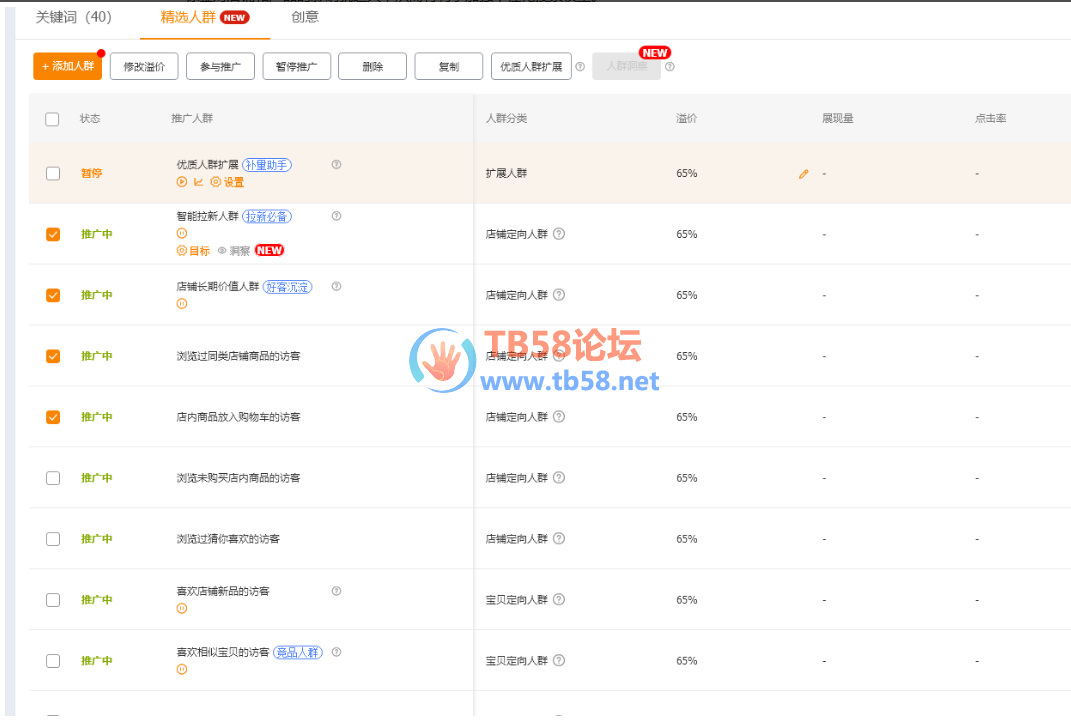This screenshot has height=721, width=1071.
Task: Uncheck the 浏览过同类店铺商品的访客 checkbox
Action: pyautogui.click(x=53, y=356)
